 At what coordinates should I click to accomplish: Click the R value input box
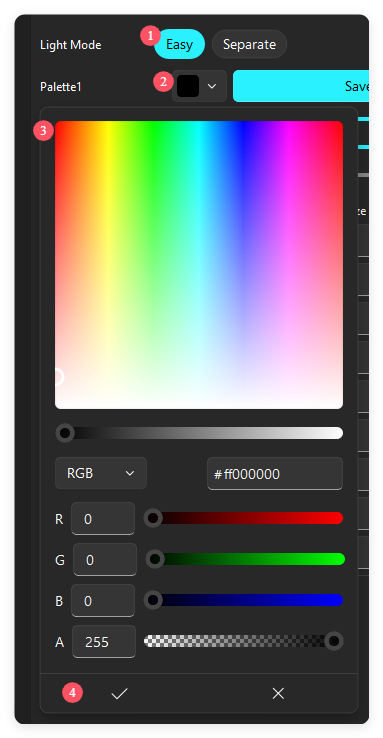pos(103,519)
